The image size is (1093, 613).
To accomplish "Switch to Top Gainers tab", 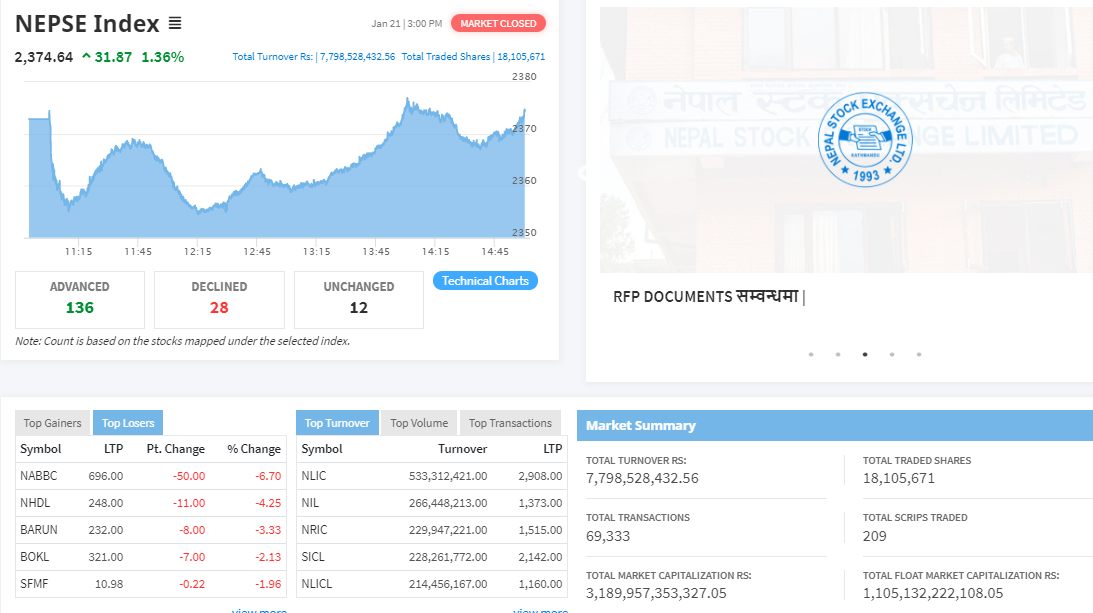I will click(x=52, y=423).
